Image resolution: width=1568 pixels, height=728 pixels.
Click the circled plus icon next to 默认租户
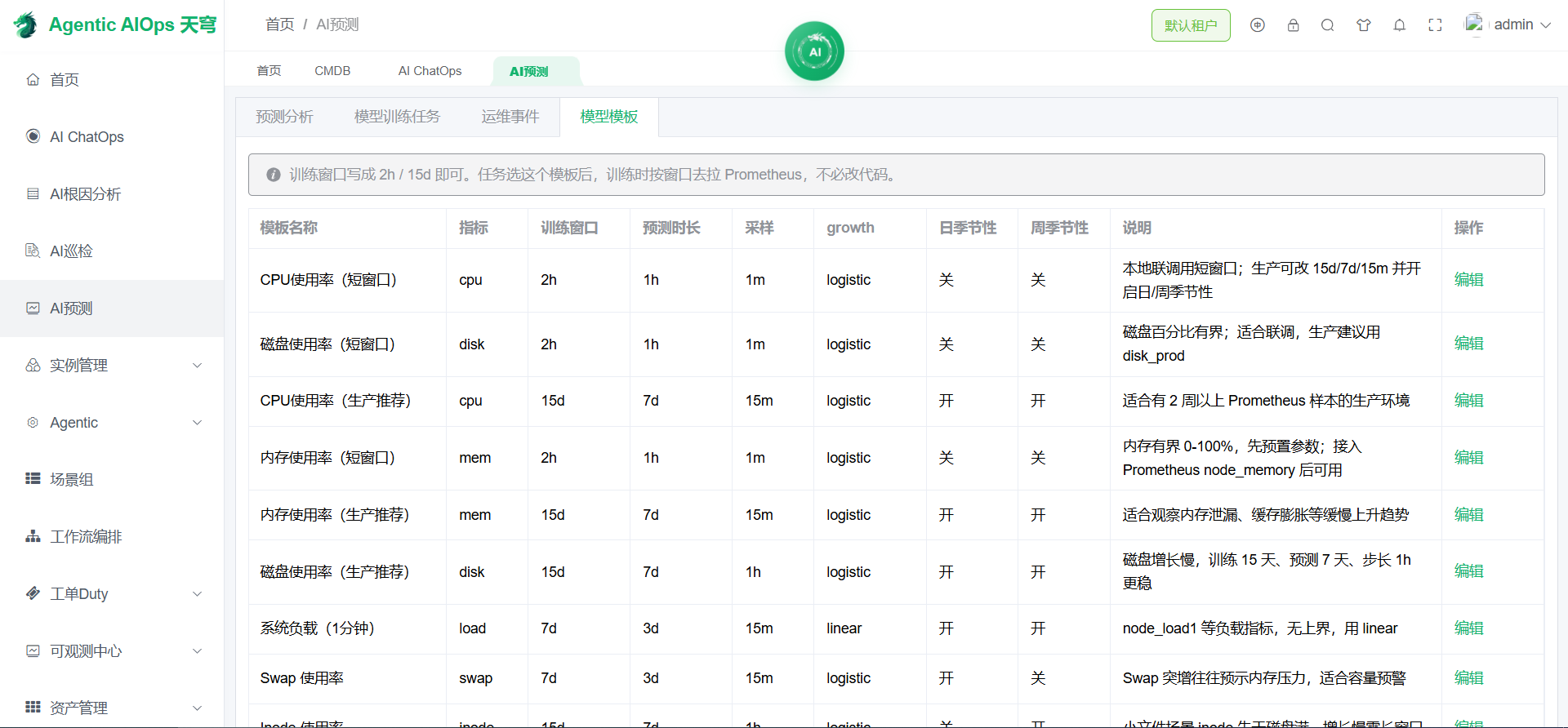(1258, 25)
